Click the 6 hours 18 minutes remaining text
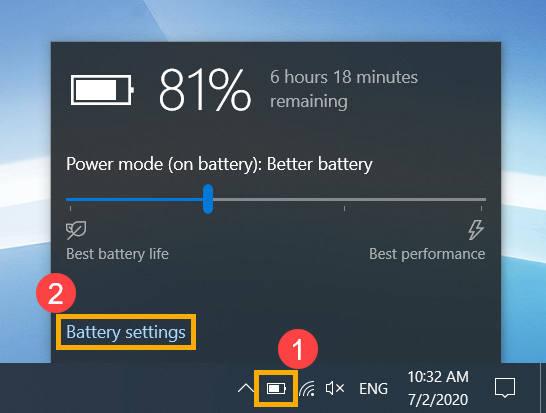Image resolution: width=546 pixels, height=413 pixels. (x=344, y=89)
